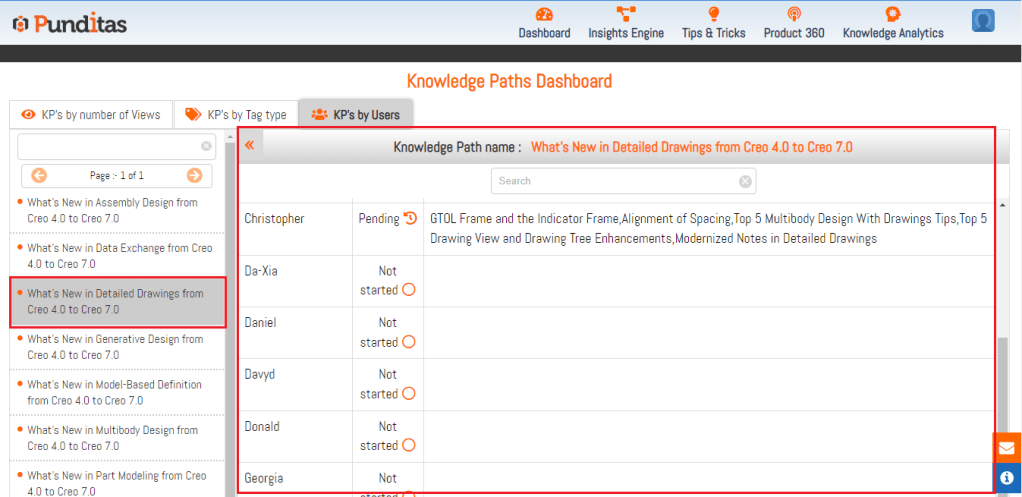Collapse the panel with double chevron
The image size is (1022, 497).
pyautogui.click(x=249, y=146)
